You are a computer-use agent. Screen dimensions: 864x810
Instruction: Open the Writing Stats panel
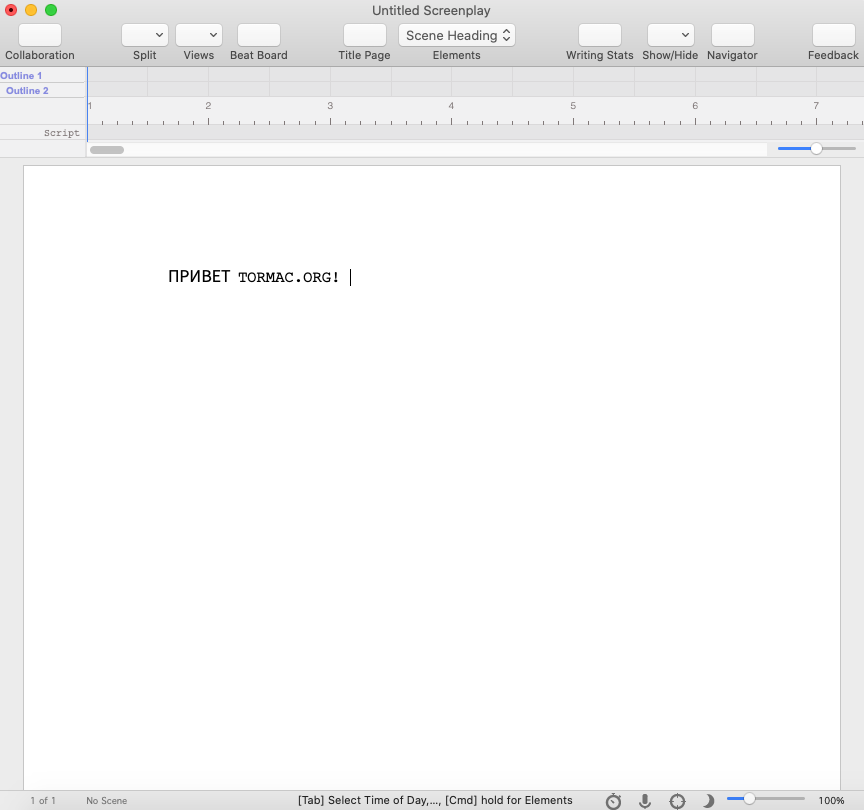pos(599,36)
